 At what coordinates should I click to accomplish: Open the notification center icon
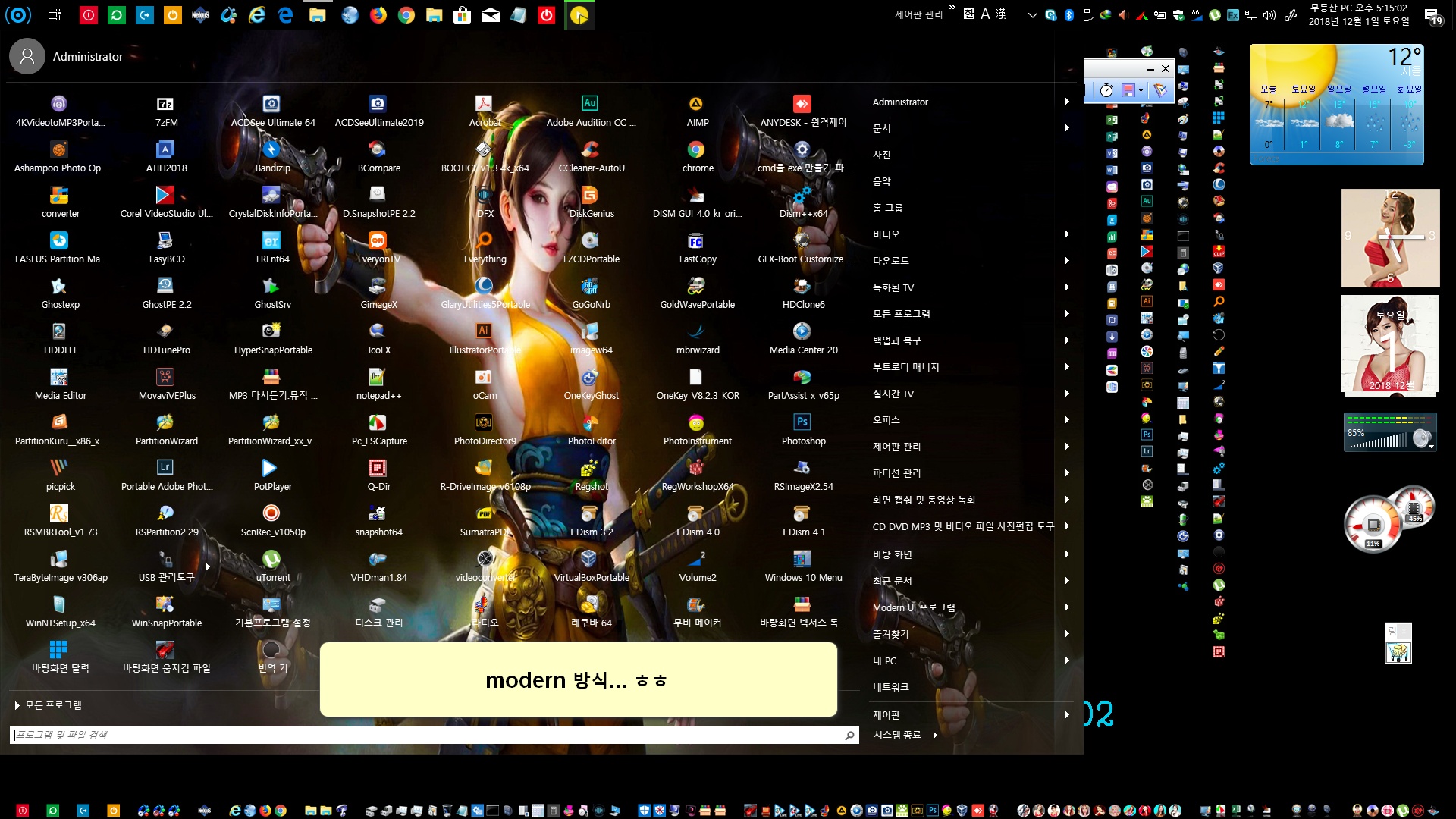coord(1432,16)
